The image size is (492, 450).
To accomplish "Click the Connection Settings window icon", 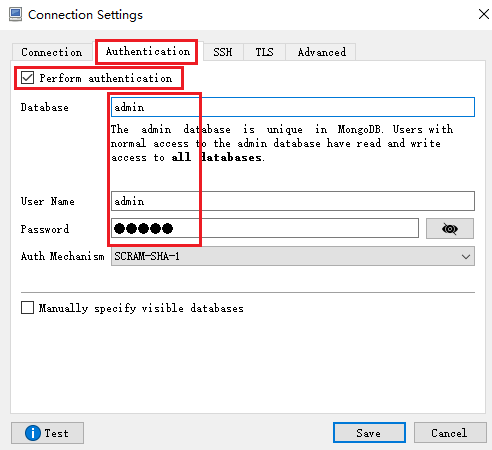I will tap(15, 15).
